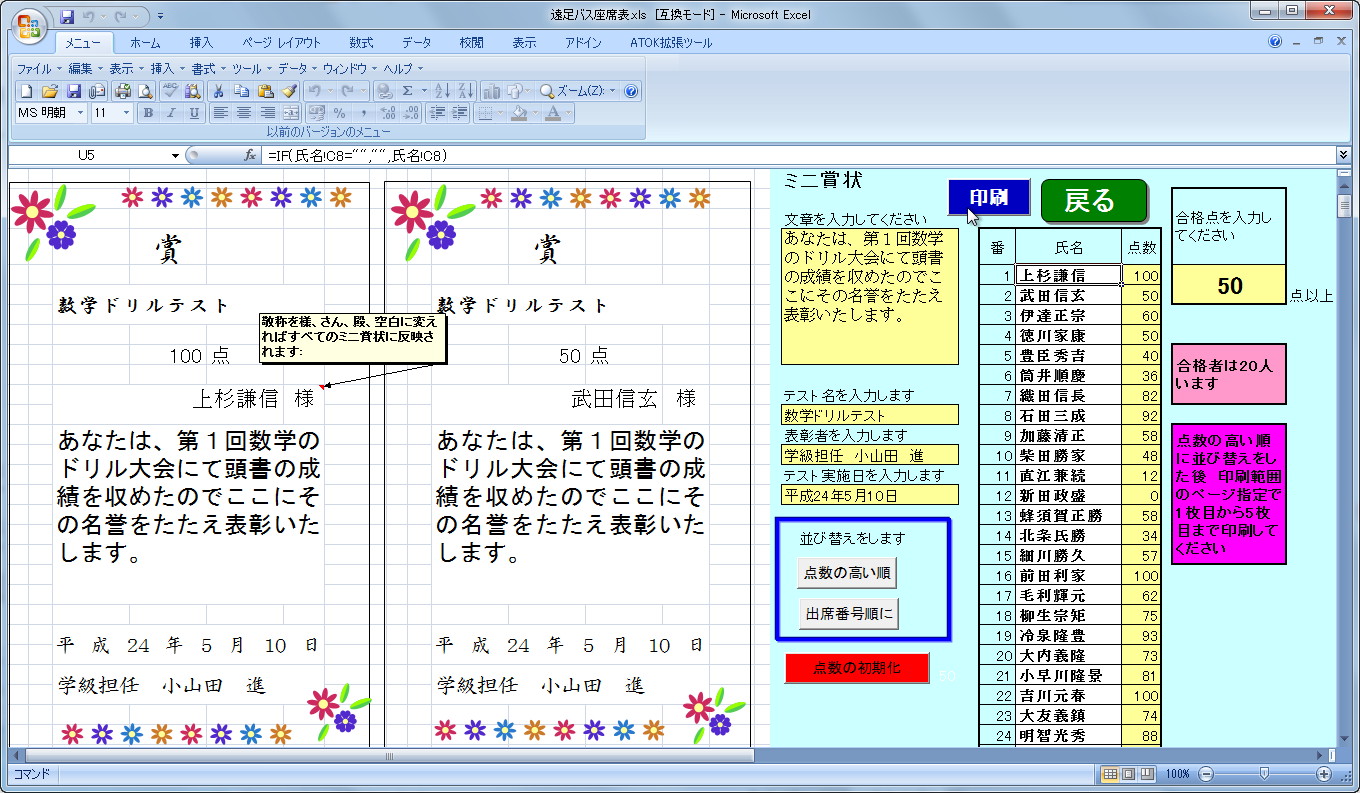Switch to Page Layout view in status bar
Viewport: 1360px width, 793px height.
pyautogui.click(x=1128, y=774)
